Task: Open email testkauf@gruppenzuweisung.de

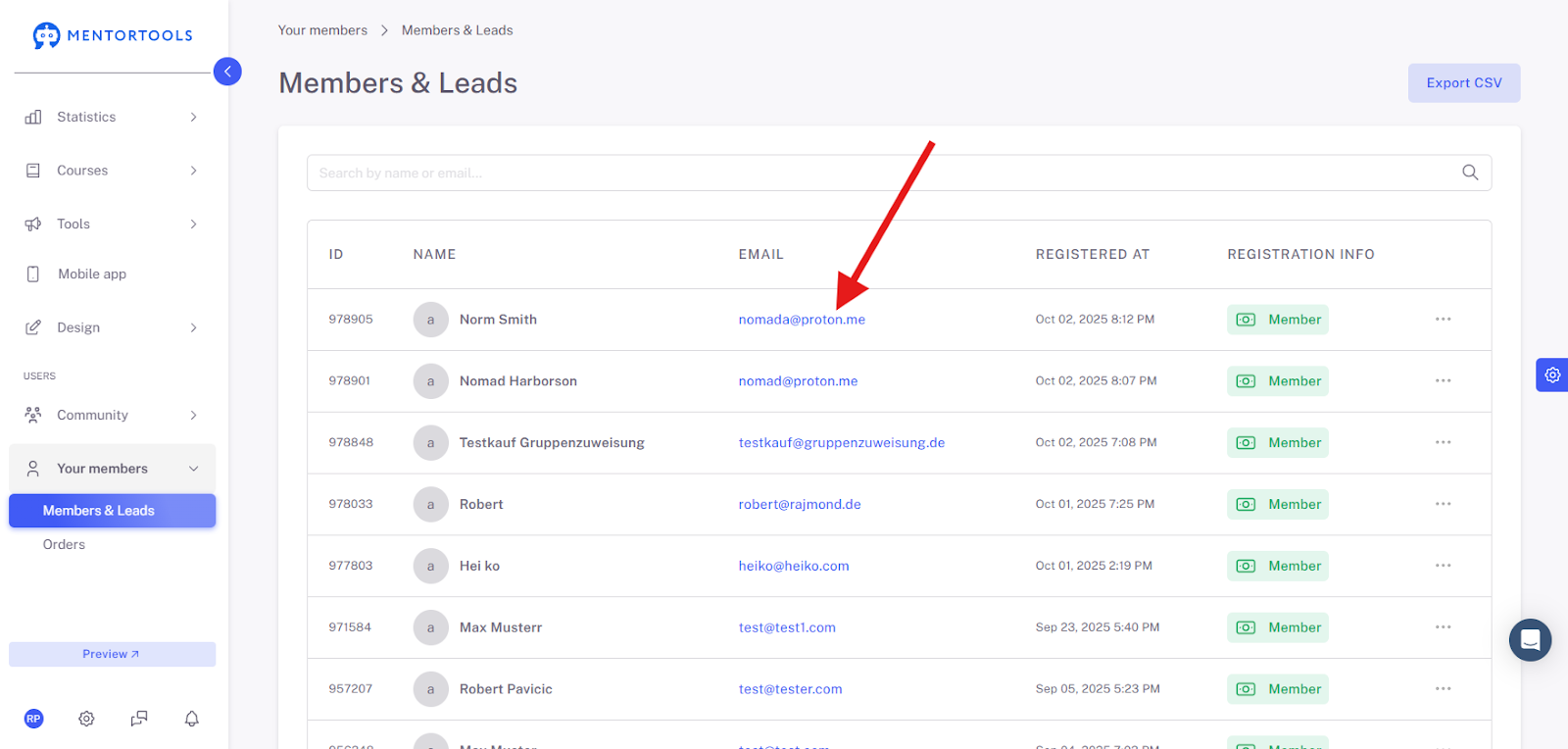Action: click(x=842, y=443)
